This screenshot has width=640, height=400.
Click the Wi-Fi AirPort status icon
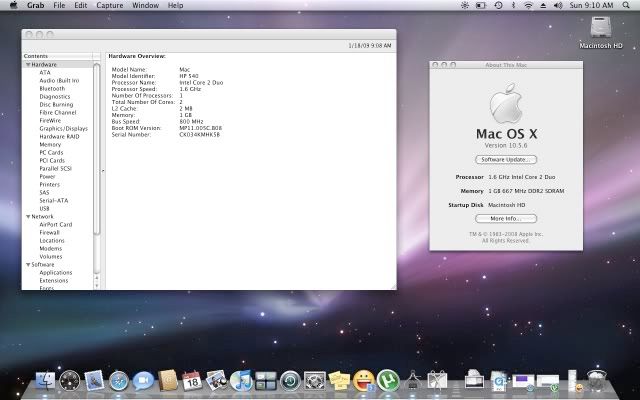click(x=529, y=5)
